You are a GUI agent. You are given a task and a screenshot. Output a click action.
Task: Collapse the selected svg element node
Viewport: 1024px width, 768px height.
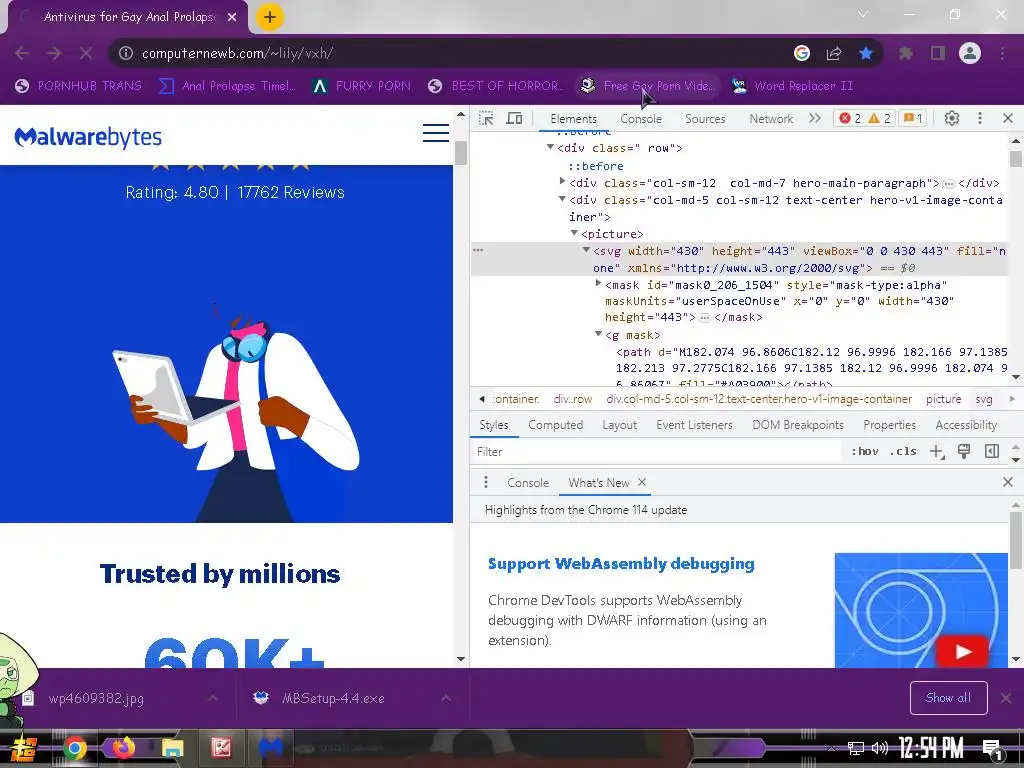coord(586,249)
